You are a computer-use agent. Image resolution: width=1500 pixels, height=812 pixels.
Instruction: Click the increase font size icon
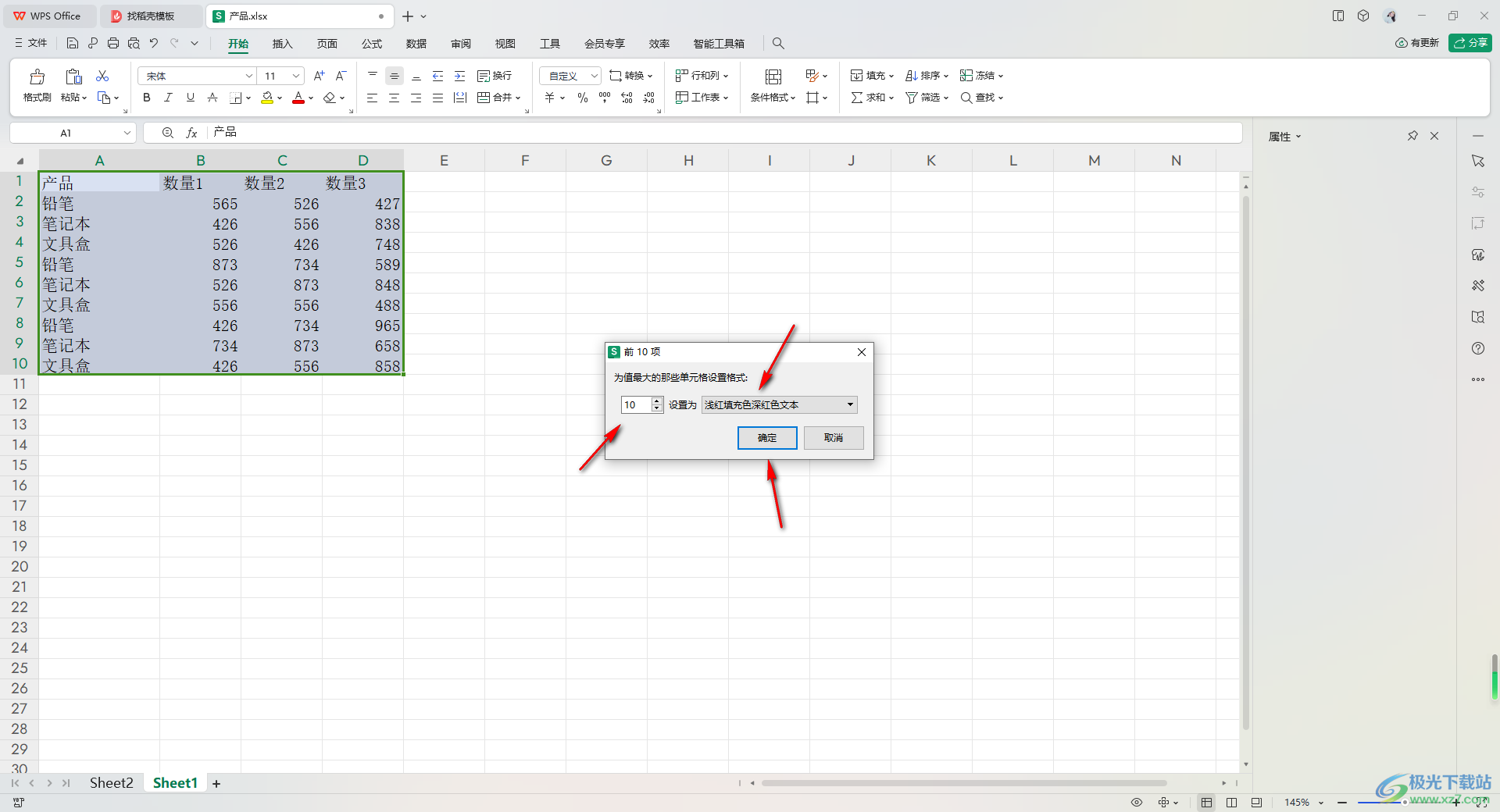tap(319, 76)
